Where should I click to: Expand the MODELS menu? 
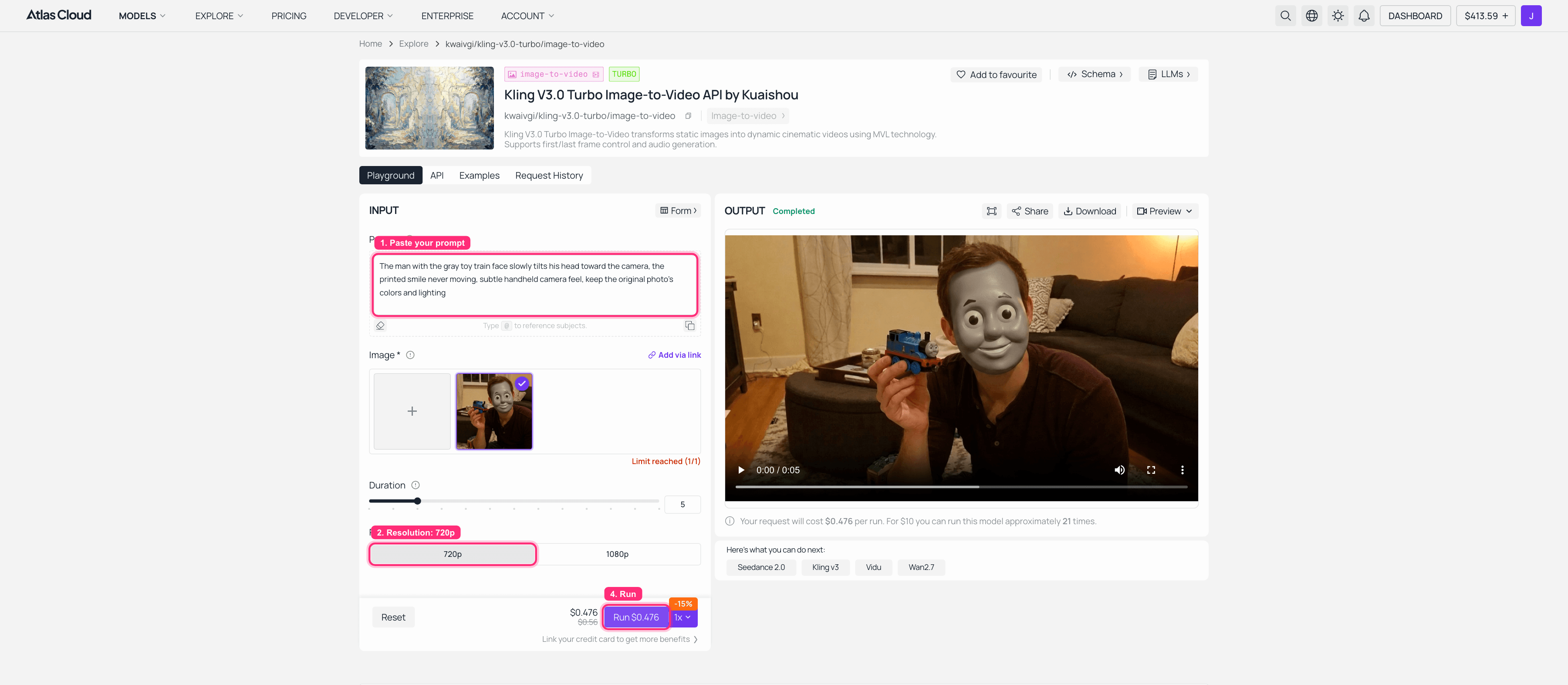[142, 16]
